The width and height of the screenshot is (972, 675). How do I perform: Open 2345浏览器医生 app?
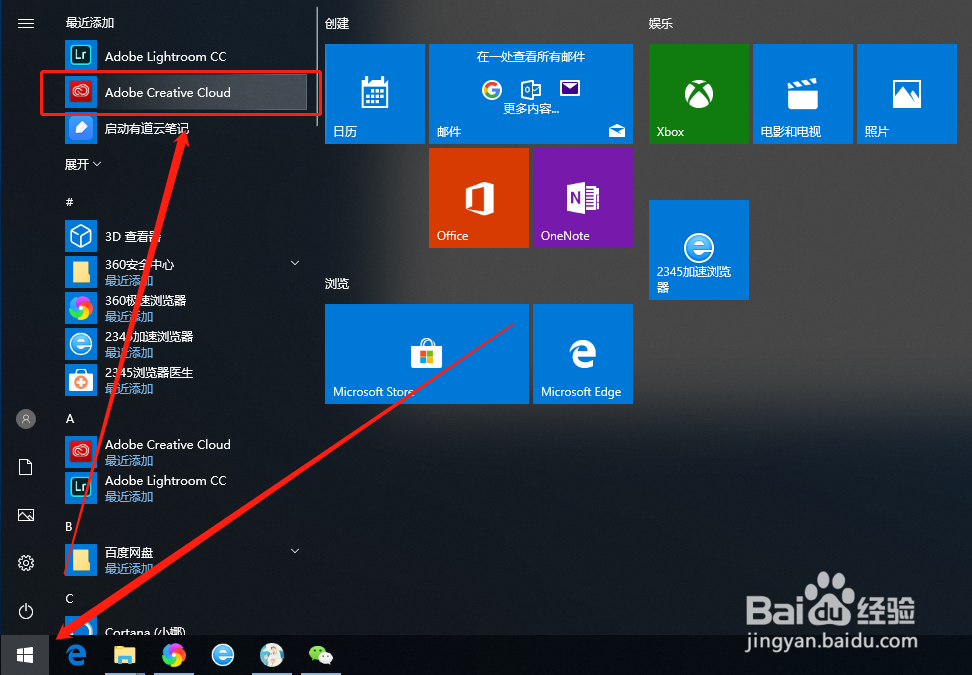[x=185, y=380]
